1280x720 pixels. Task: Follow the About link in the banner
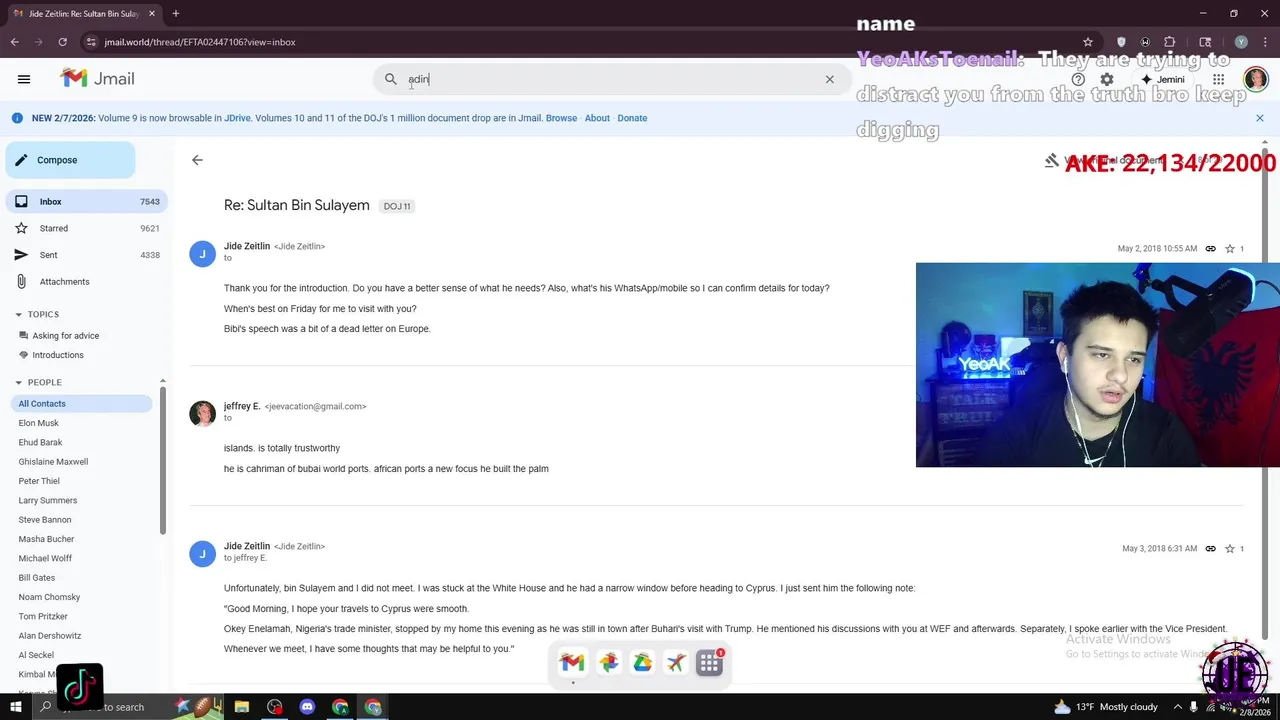(597, 118)
